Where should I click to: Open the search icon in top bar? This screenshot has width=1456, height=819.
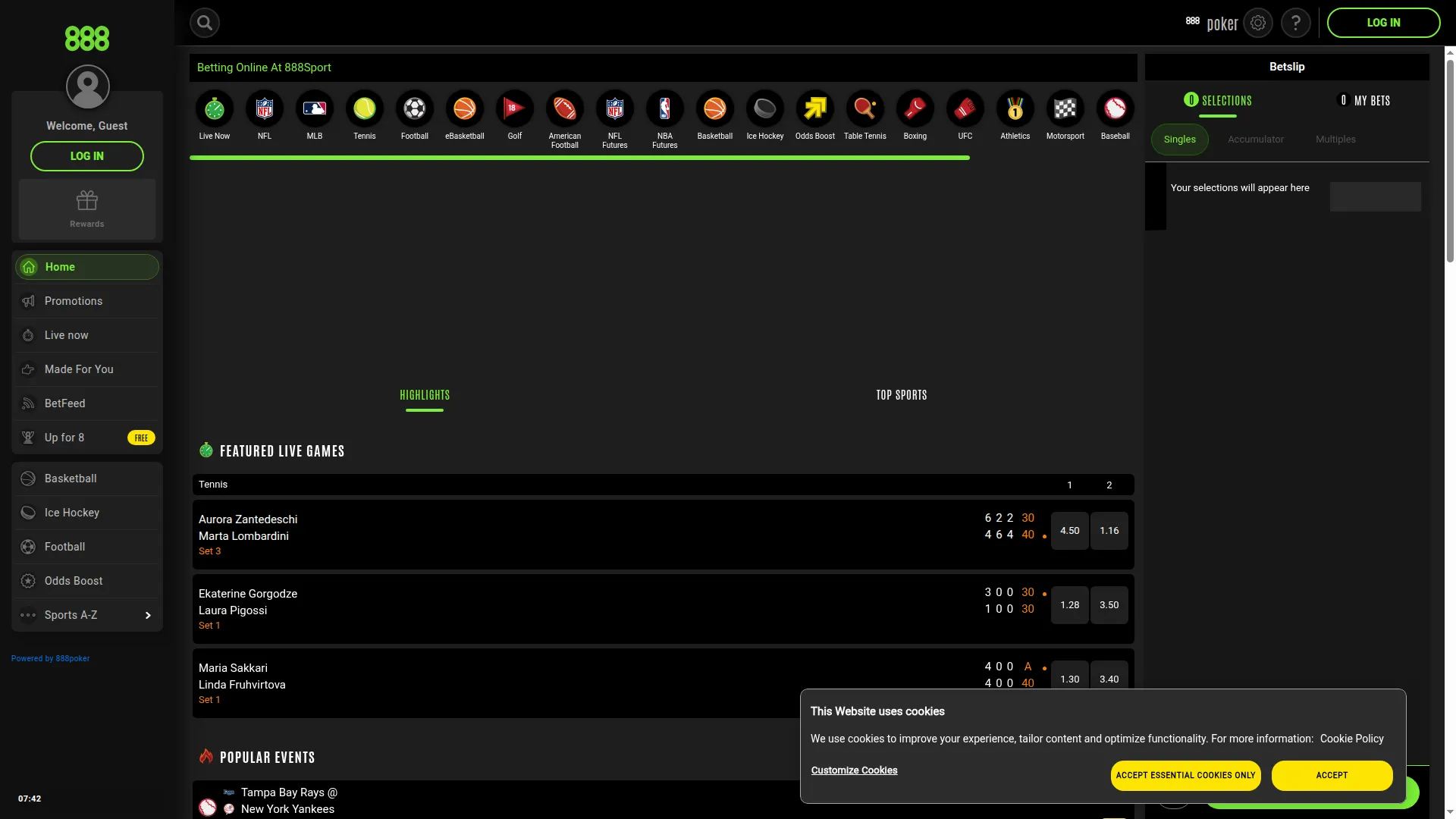click(205, 23)
